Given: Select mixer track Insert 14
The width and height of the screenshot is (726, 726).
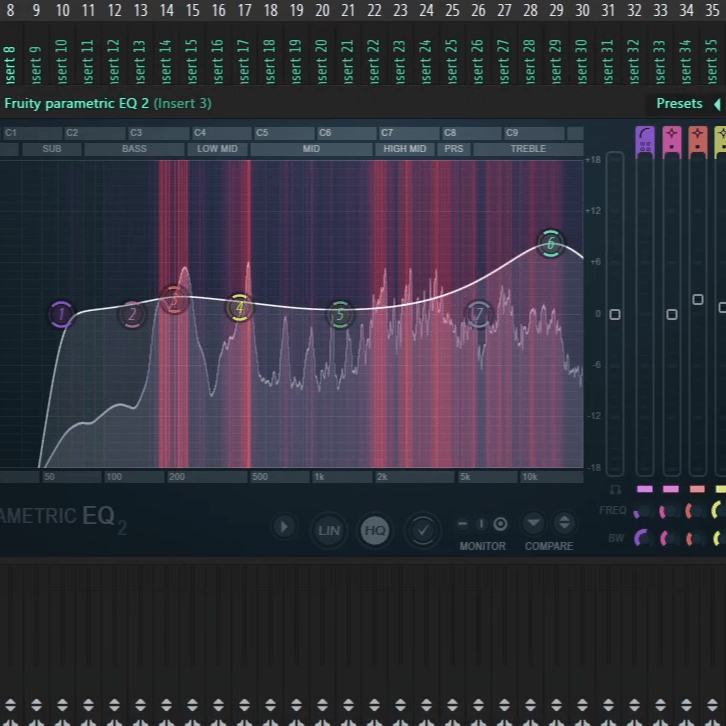Looking at the screenshot, I should (166, 61).
